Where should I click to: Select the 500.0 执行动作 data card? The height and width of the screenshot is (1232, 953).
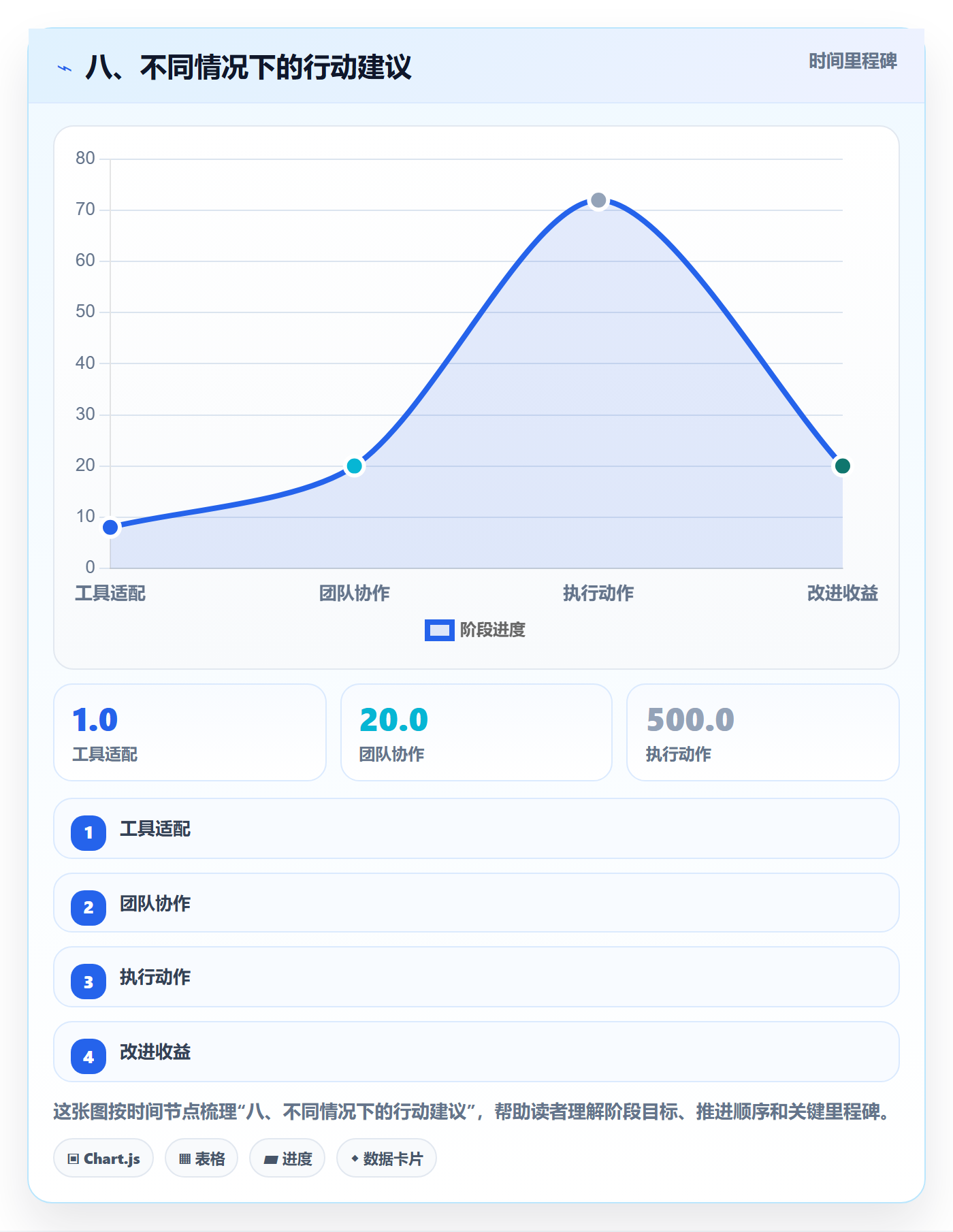[x=763, y=732]
